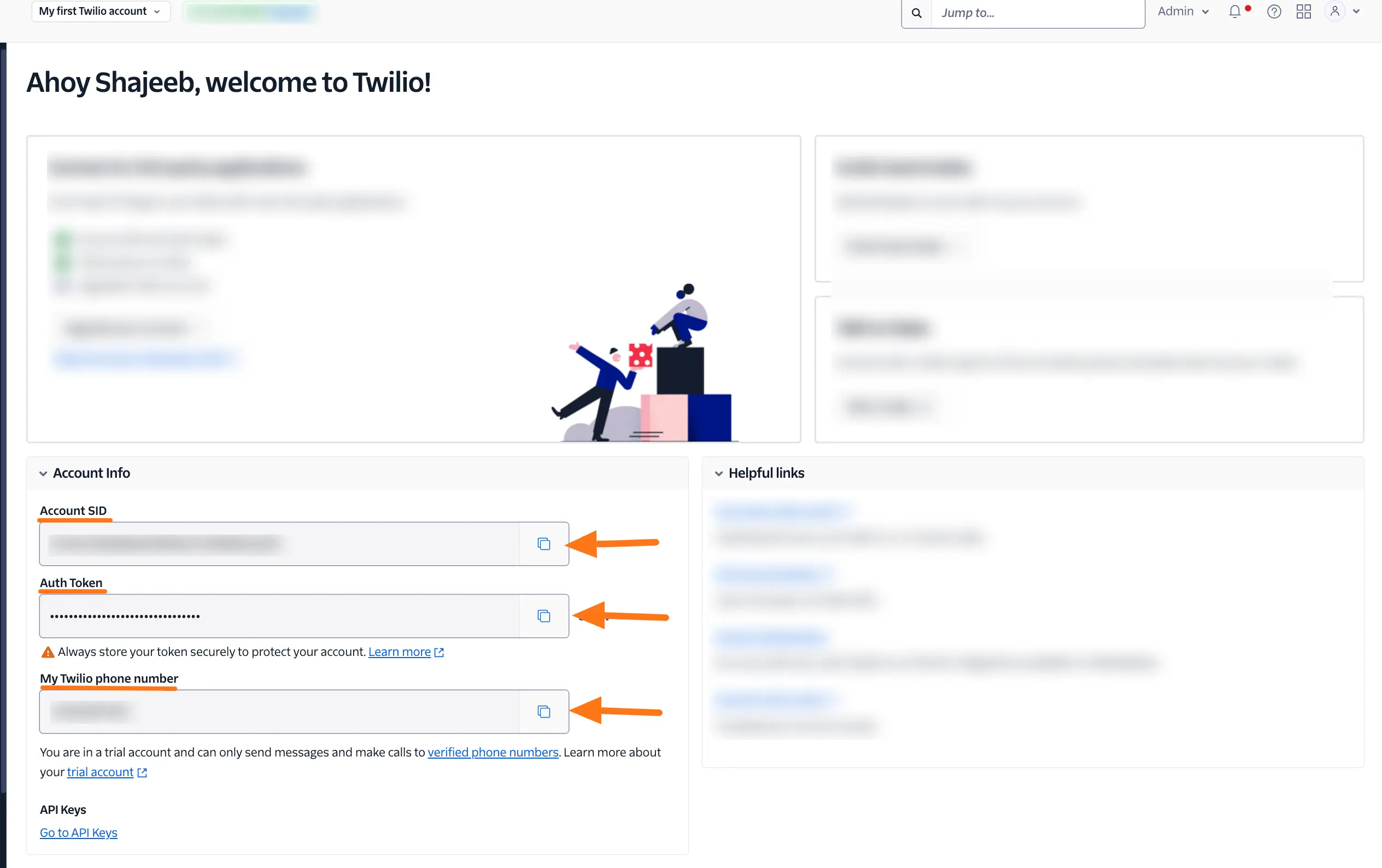Click the Account SID text field
This screenshot has height=868, width=1382.
tap(279, 543)
